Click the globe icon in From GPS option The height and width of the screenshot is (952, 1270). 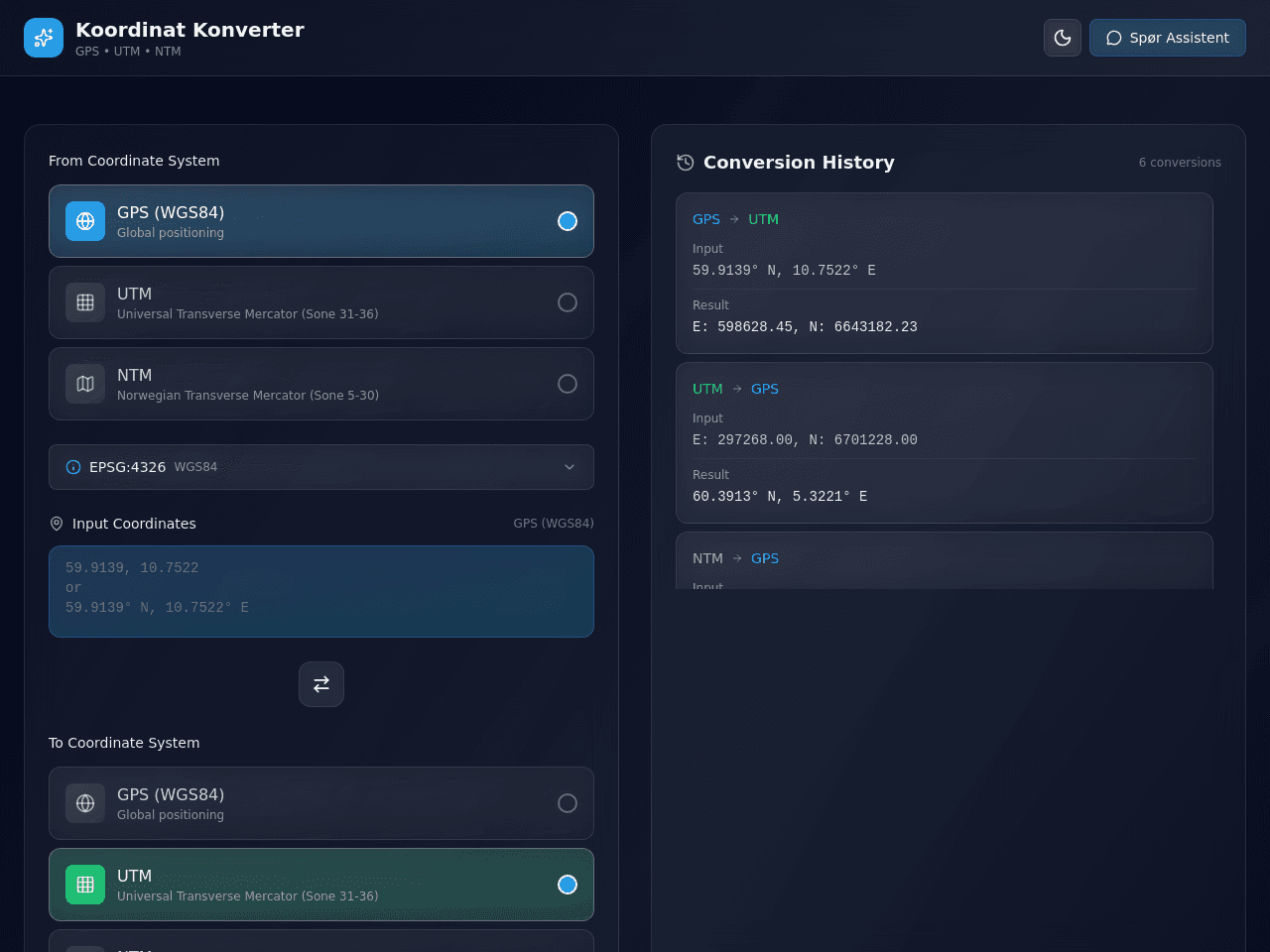[x=85, y=221]
